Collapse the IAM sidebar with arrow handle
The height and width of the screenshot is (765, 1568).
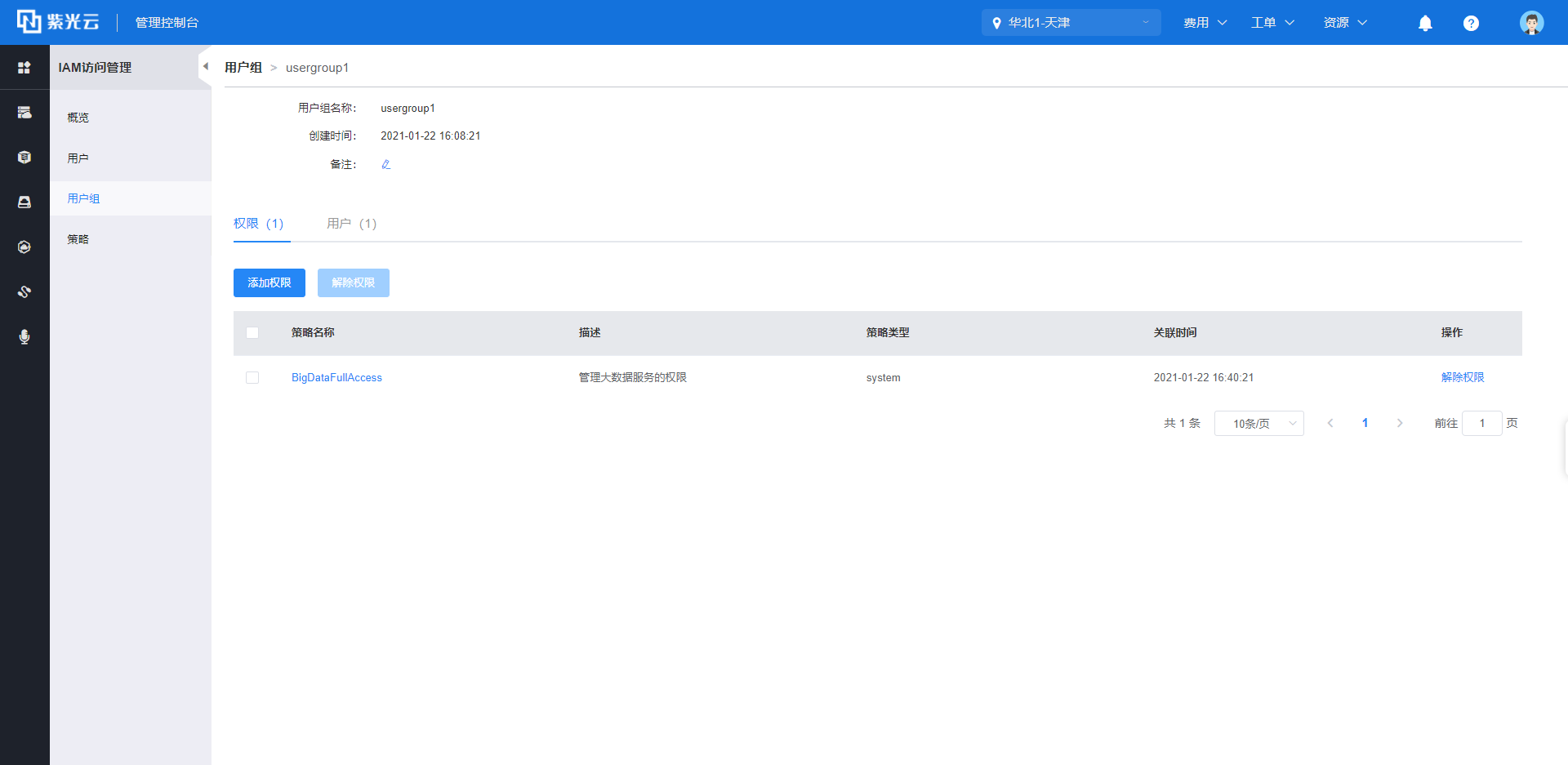205,67
